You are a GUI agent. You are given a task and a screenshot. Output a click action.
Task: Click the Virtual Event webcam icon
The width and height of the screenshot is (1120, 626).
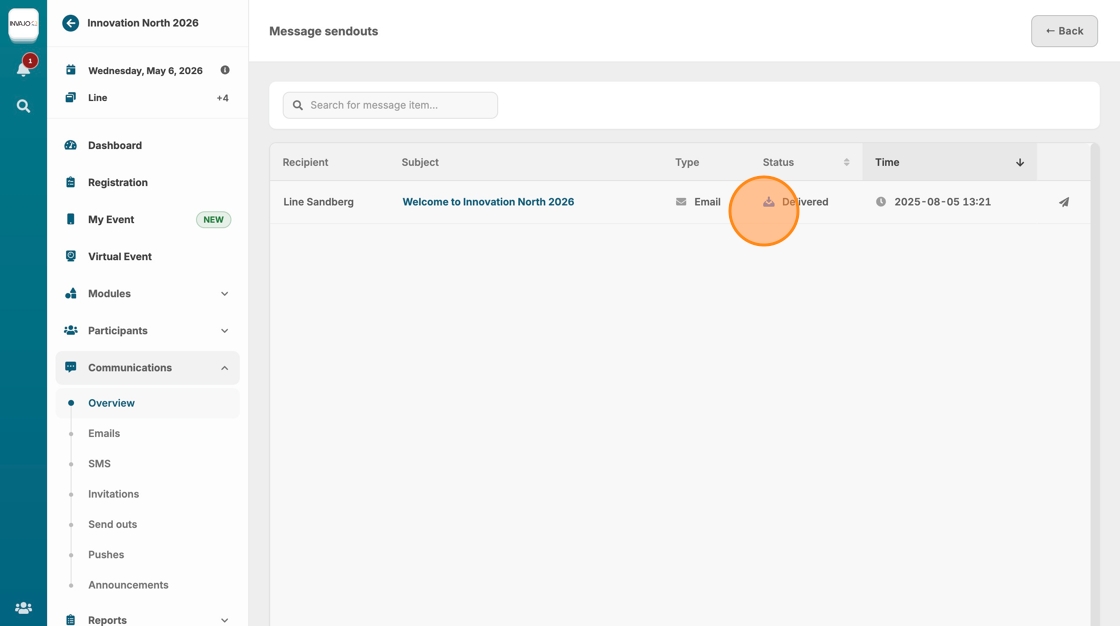(71, 257)
